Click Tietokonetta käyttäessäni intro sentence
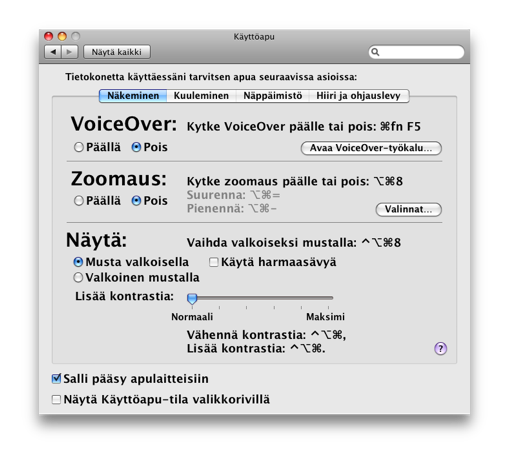The height and width of the screenshot is (463, 509). pos(211,77)
